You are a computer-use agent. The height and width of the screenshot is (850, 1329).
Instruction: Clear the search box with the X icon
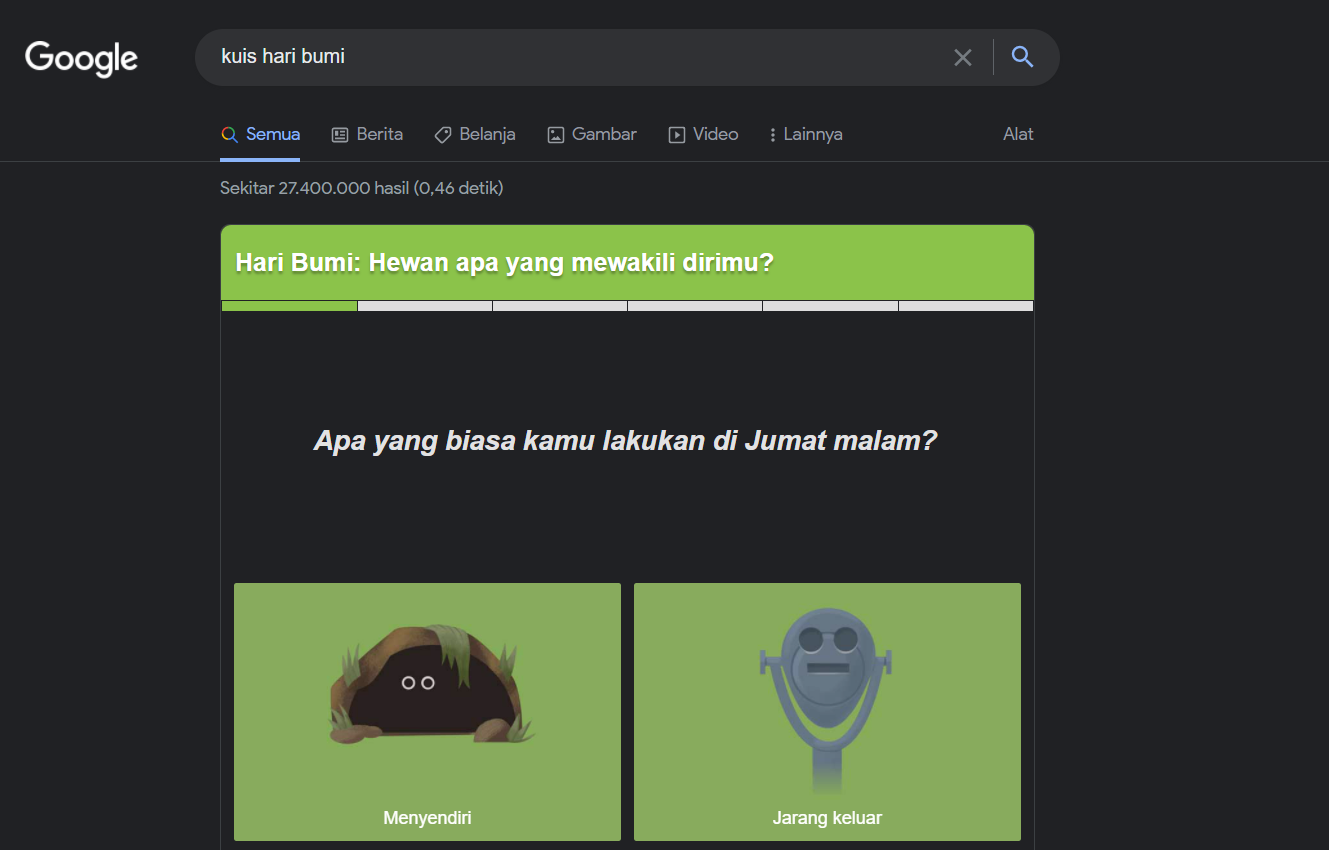tap(963, 57)
